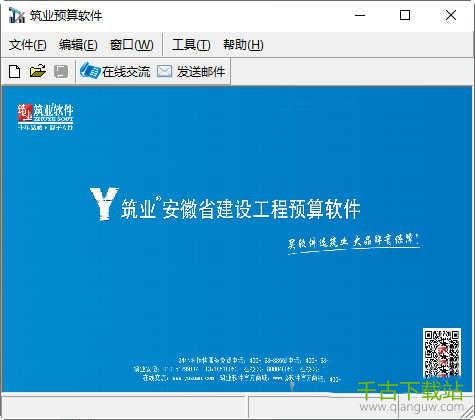This screenshot has width=475, height=420.
Task: Click the 发送邮件 toolbar label
Action: 201,72
